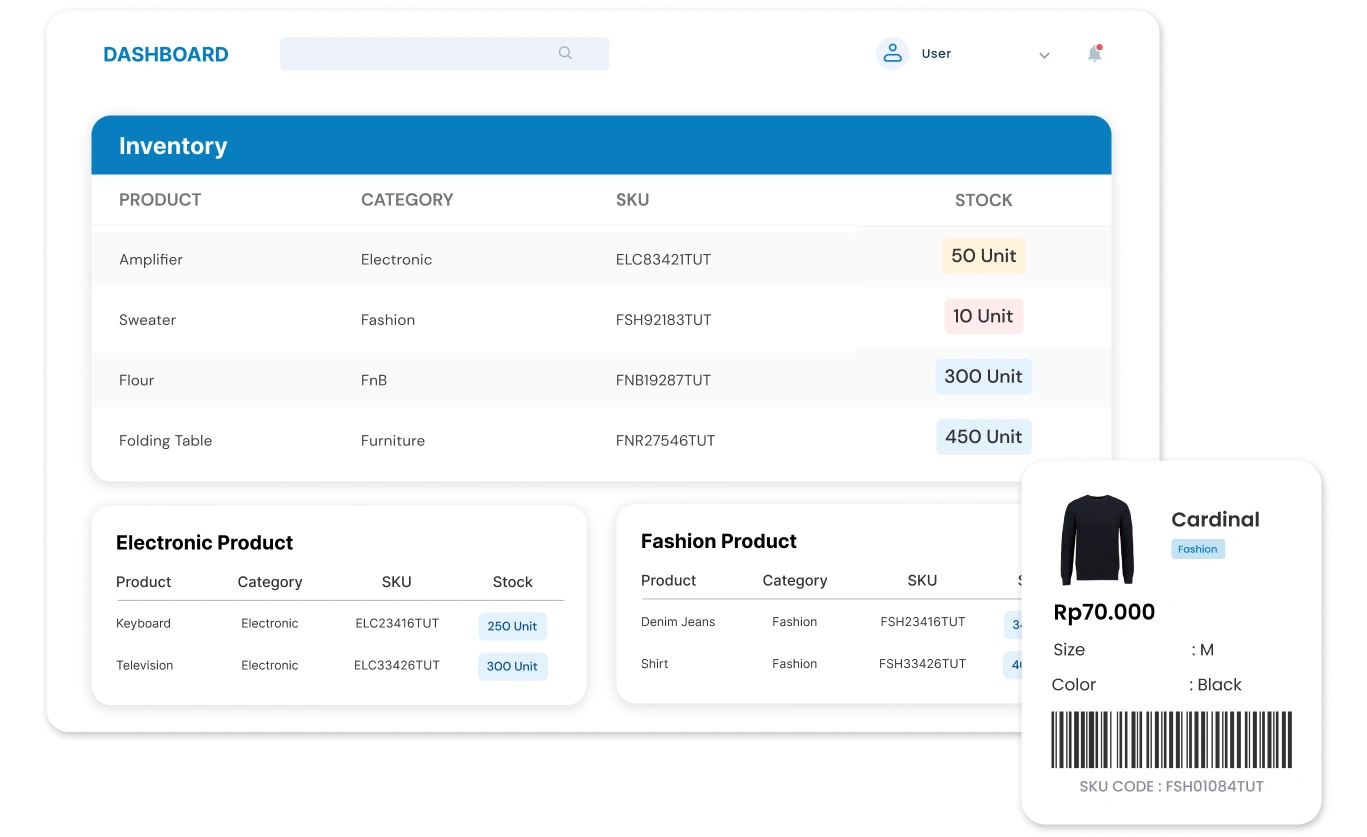
Task: Open the DASHBOARD logo link
Action: [166, 55]
